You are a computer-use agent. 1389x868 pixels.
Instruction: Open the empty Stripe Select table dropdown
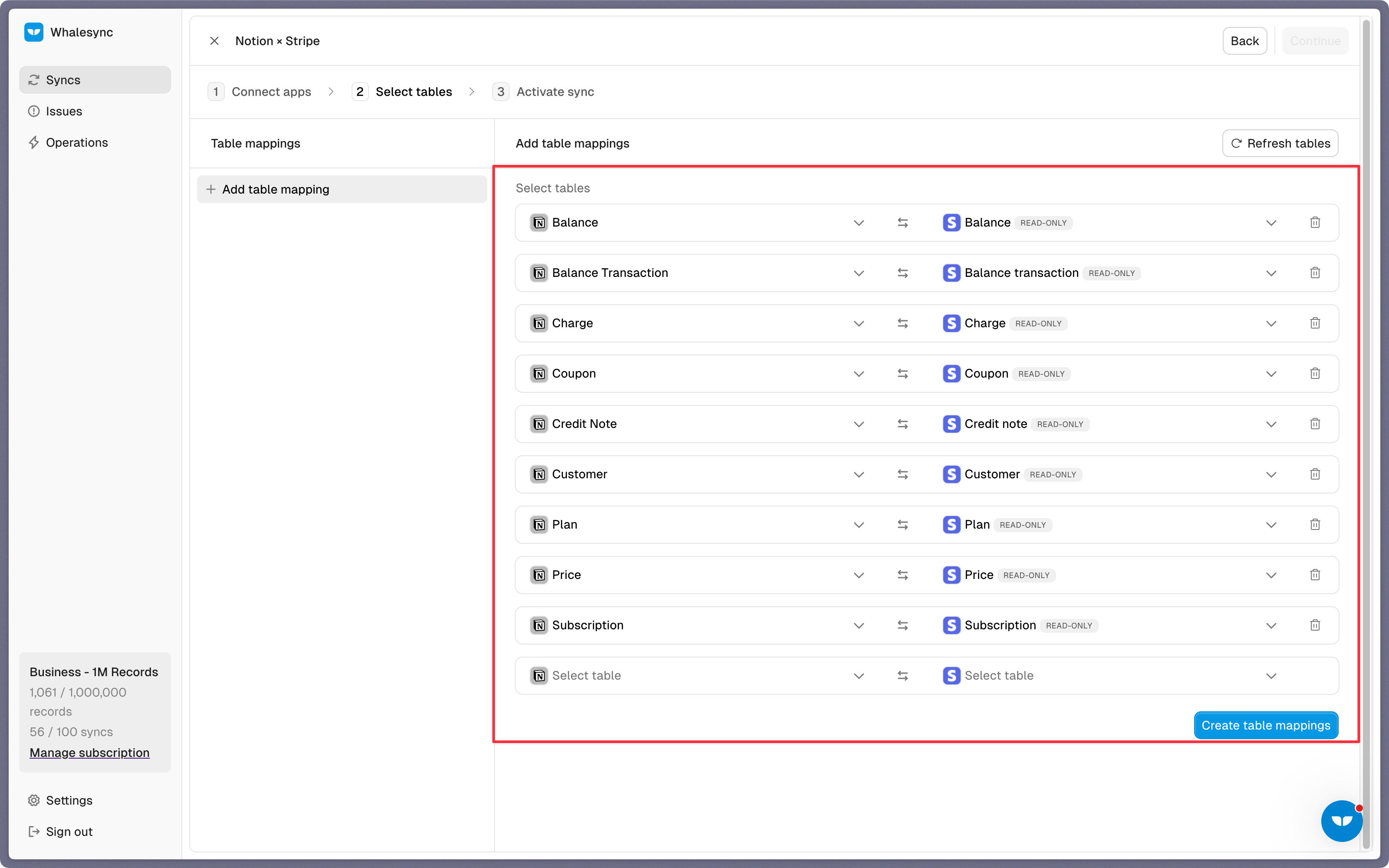click(1109, 676)
